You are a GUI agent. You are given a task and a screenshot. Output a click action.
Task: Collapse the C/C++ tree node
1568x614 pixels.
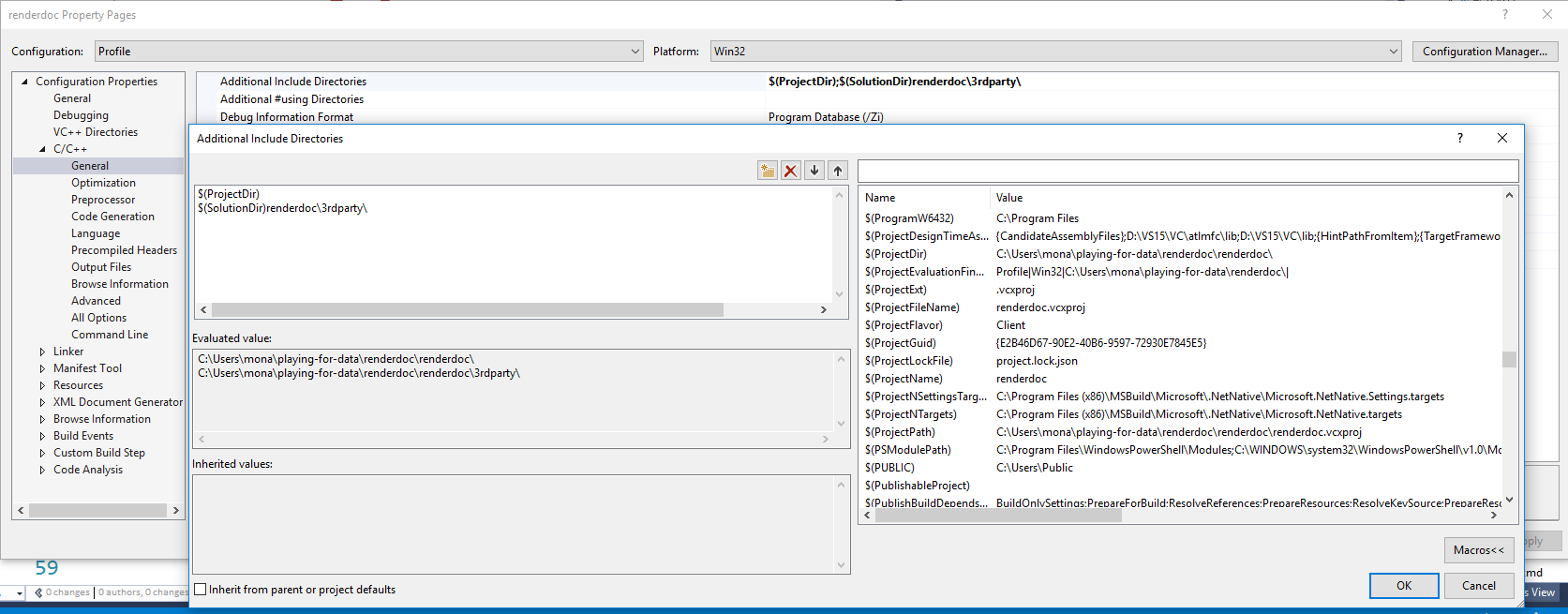(42, 149)
